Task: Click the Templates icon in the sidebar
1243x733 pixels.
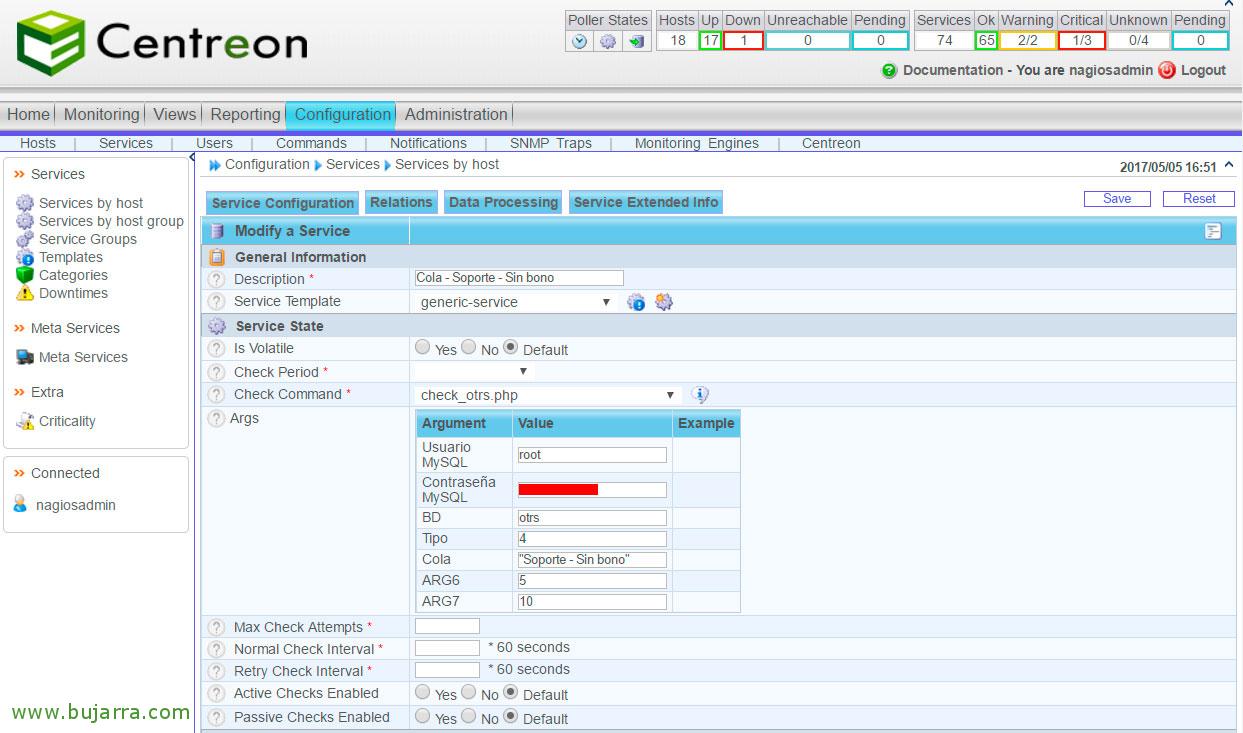Action: pos(25,257)
